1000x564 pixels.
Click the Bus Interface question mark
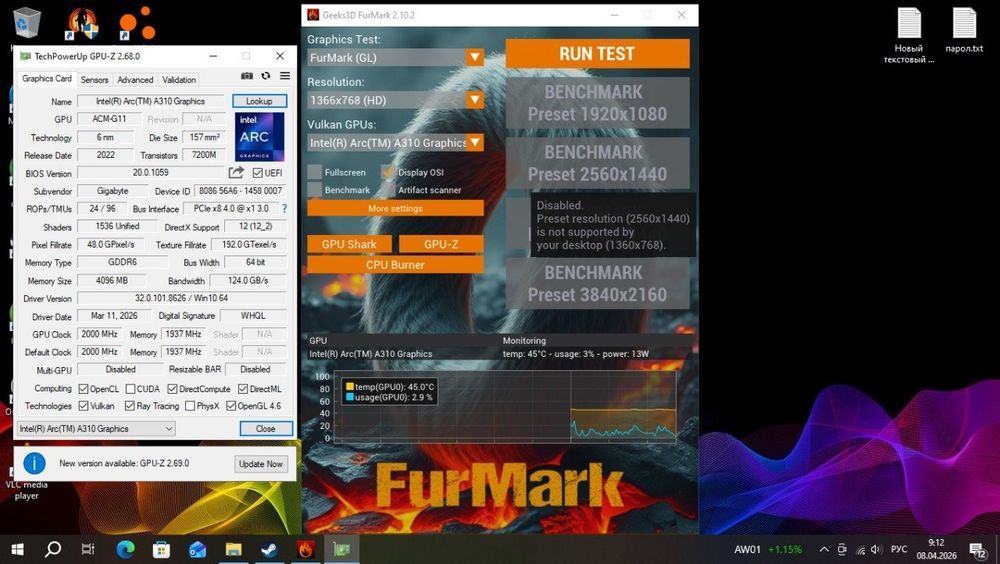(x=284, y=209)
